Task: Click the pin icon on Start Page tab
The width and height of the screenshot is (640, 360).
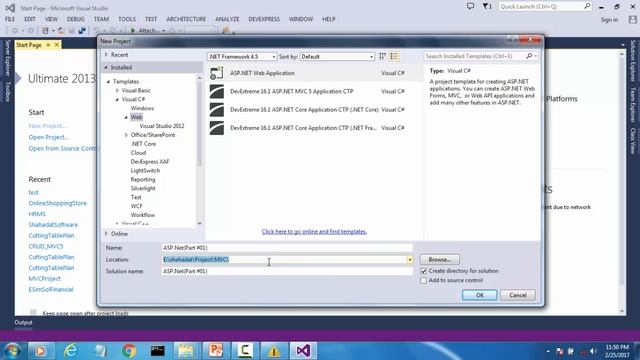Action: (48, 45)
